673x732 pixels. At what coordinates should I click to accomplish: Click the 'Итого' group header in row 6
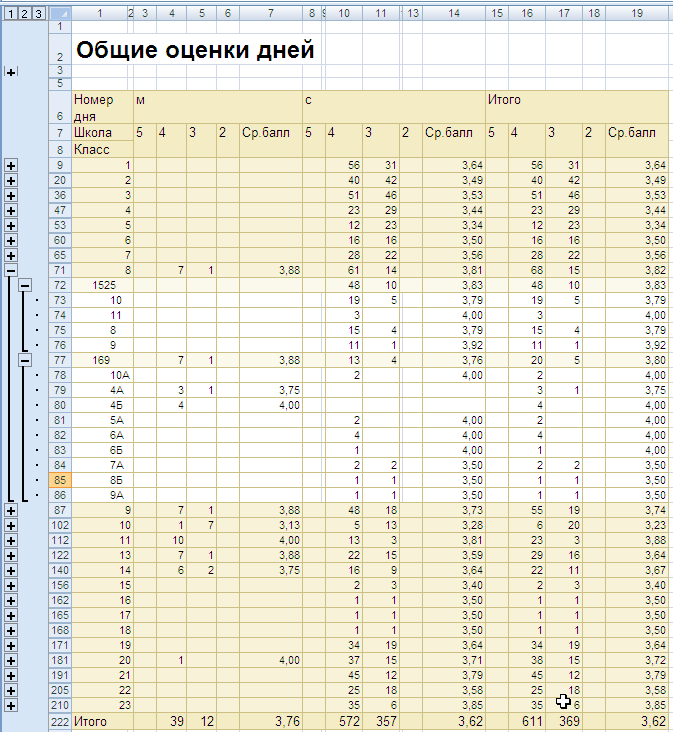click(x=577, y=107)
